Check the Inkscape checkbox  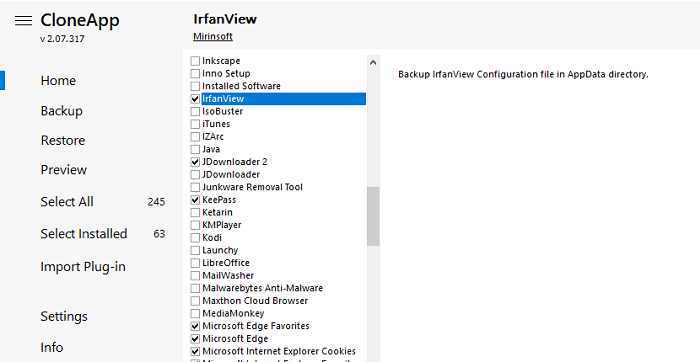point(195,61)
